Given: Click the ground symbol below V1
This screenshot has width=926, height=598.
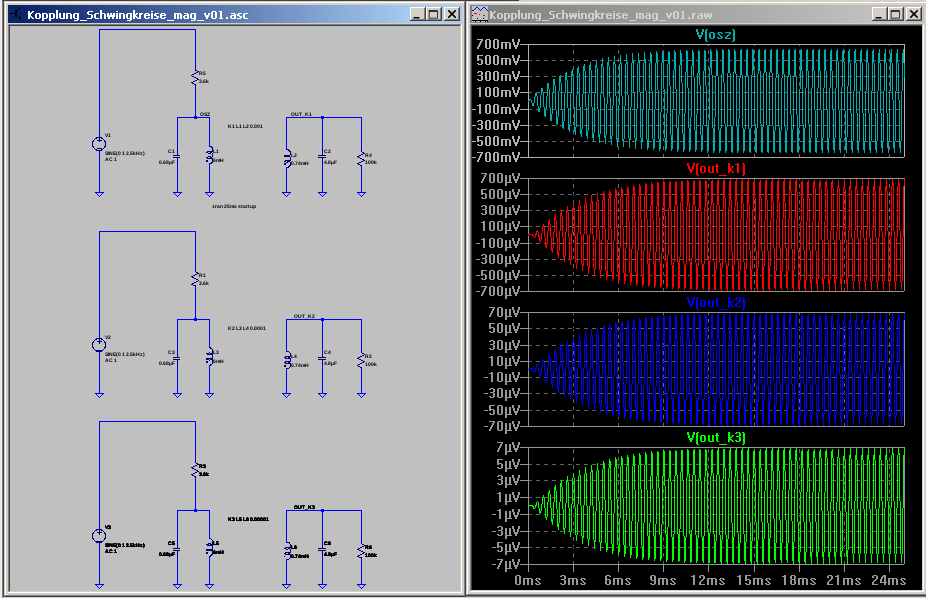Looking at the screenshot, I should 99,193.
